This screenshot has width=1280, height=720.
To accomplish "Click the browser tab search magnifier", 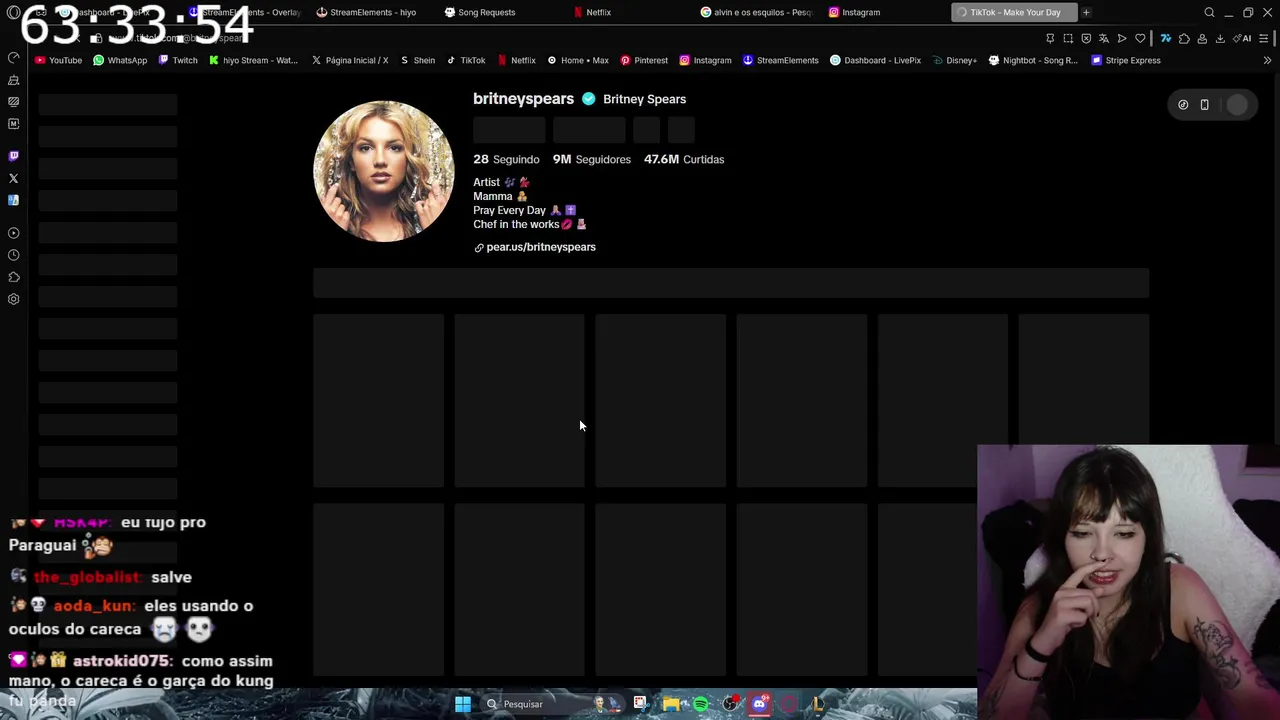I will pos(1209,12).
